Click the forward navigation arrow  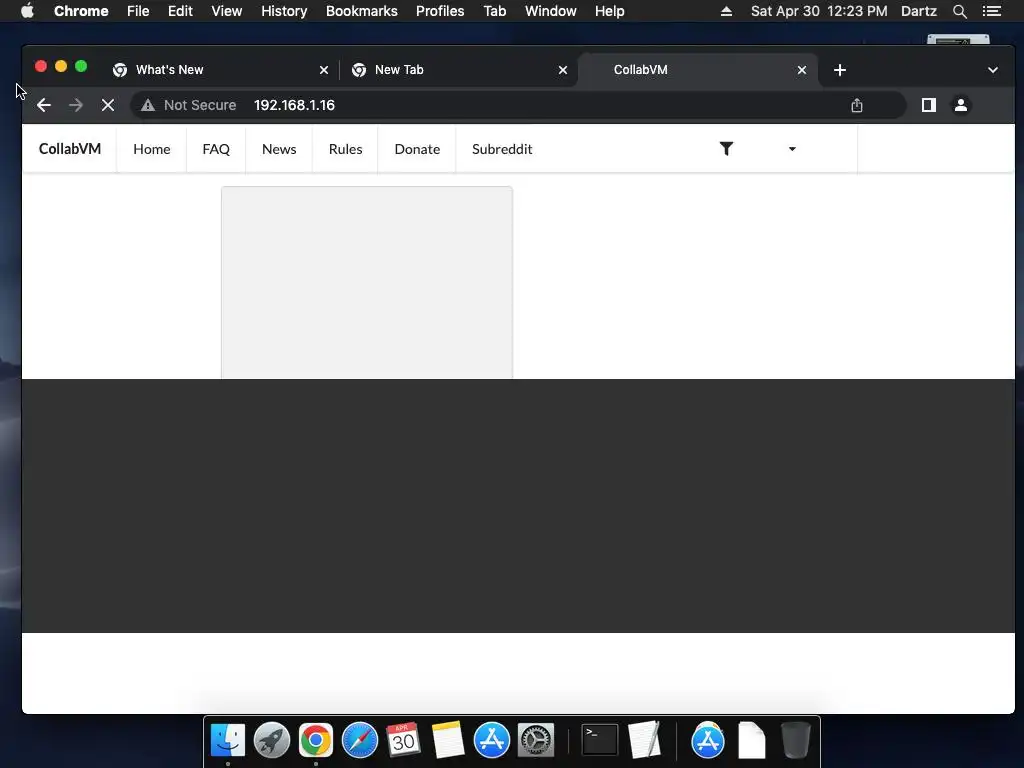[76, 105]
